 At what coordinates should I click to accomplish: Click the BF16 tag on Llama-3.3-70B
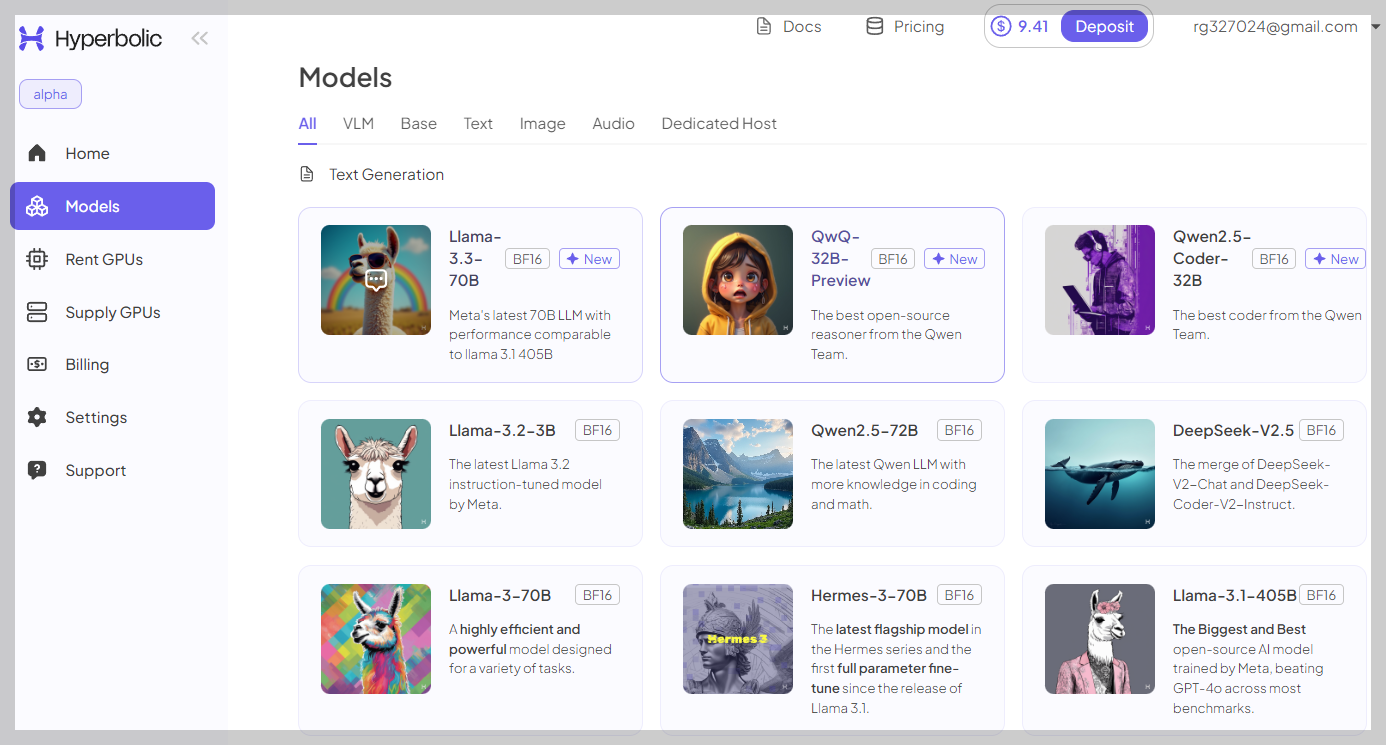pos(527,259)
